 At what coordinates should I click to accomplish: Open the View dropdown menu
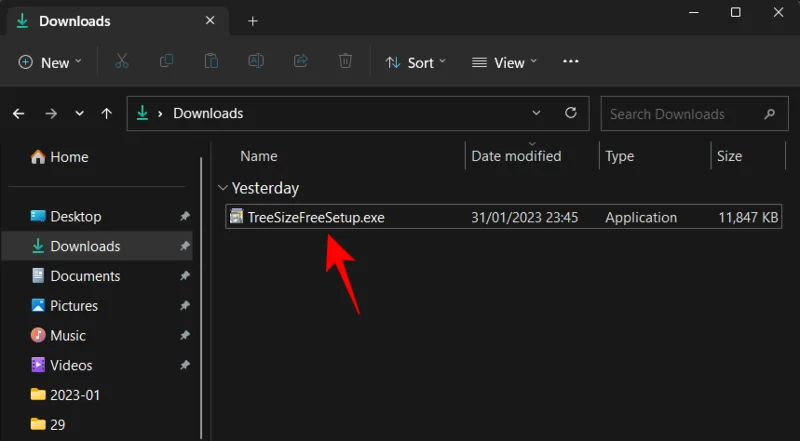(505, 62)
